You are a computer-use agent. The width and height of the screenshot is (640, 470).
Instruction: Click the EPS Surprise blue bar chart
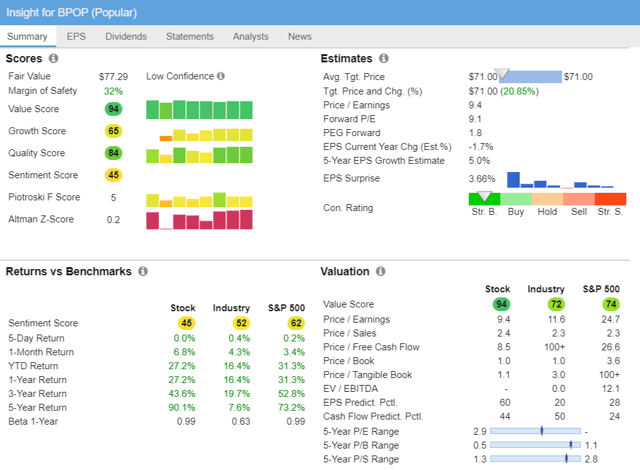coord(560,180)
